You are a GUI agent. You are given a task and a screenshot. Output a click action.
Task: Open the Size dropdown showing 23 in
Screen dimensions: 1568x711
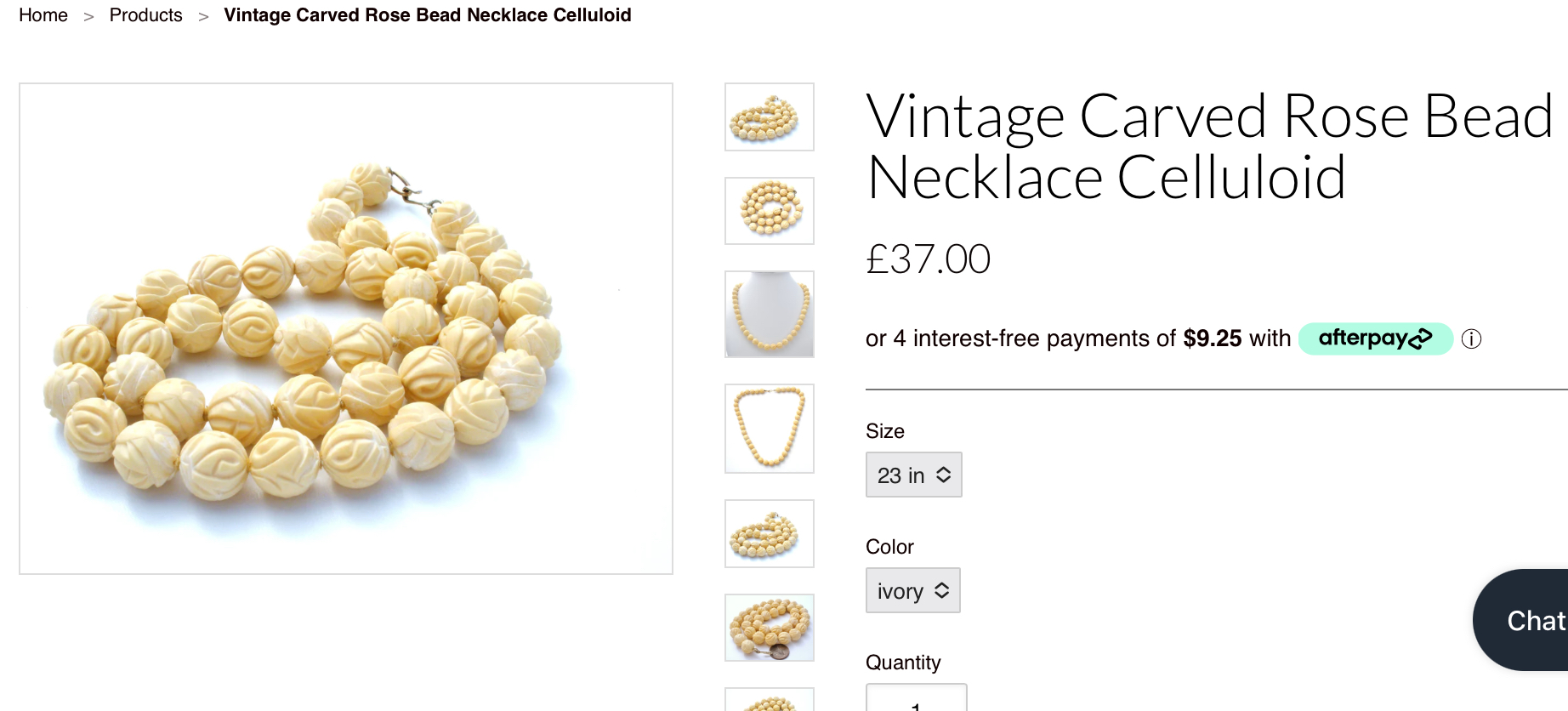pyautogui.click(x=913, y=475)
